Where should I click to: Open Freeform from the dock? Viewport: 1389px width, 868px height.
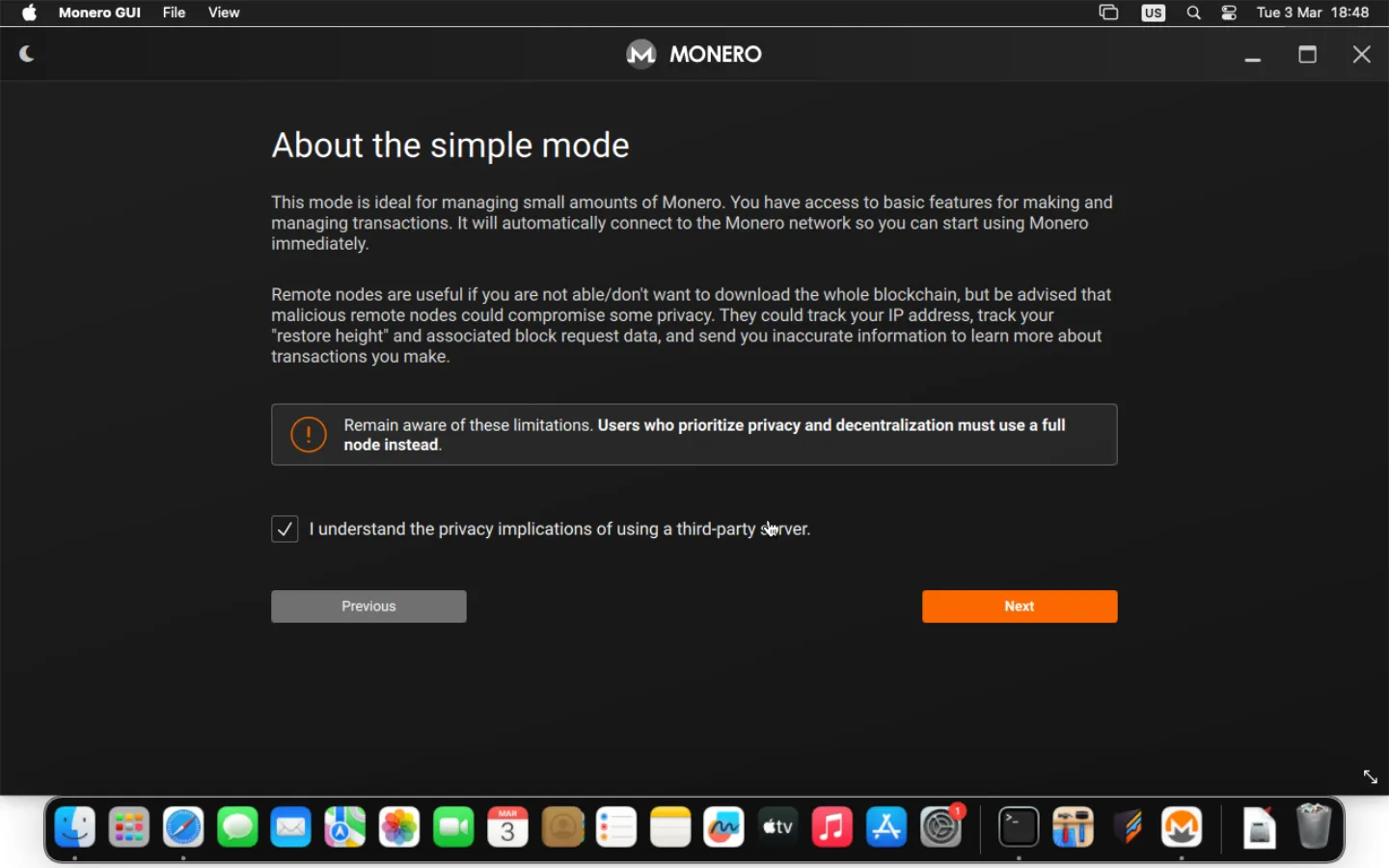point(724,827)
